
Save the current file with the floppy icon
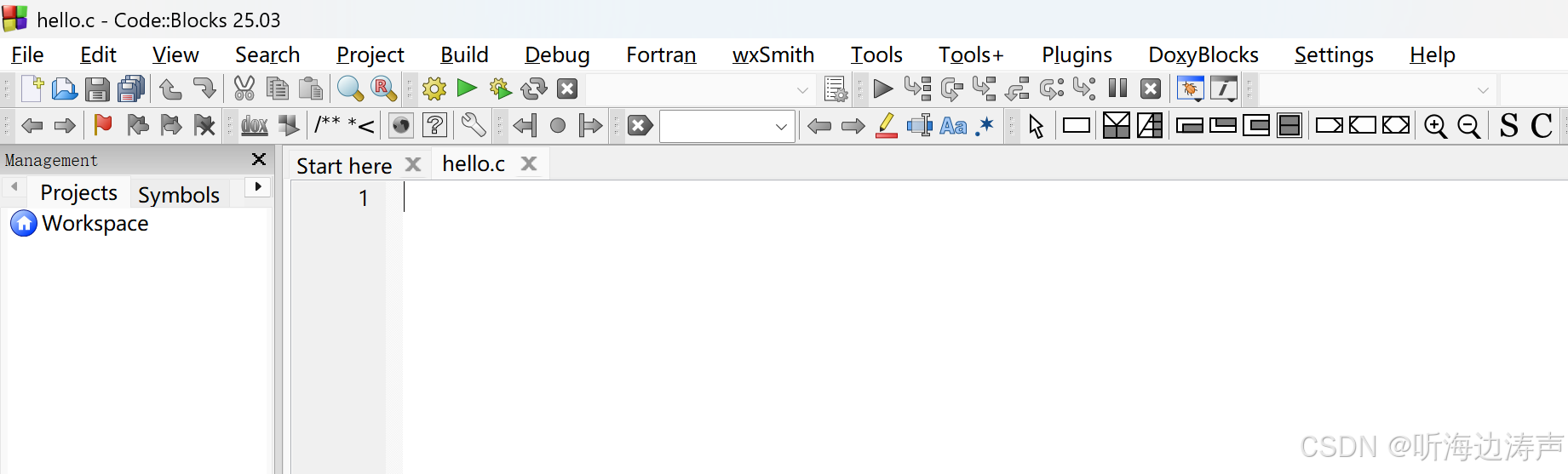(97, 89)
